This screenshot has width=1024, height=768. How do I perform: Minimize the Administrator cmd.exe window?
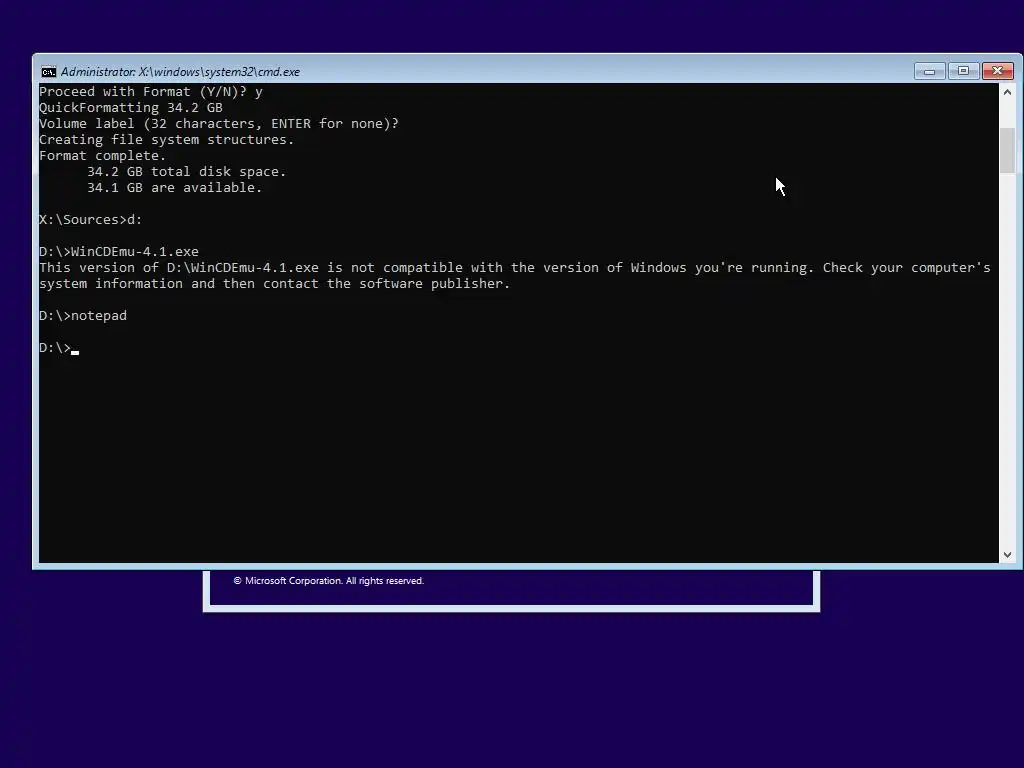pyautogui.click(x=929, y=71)
